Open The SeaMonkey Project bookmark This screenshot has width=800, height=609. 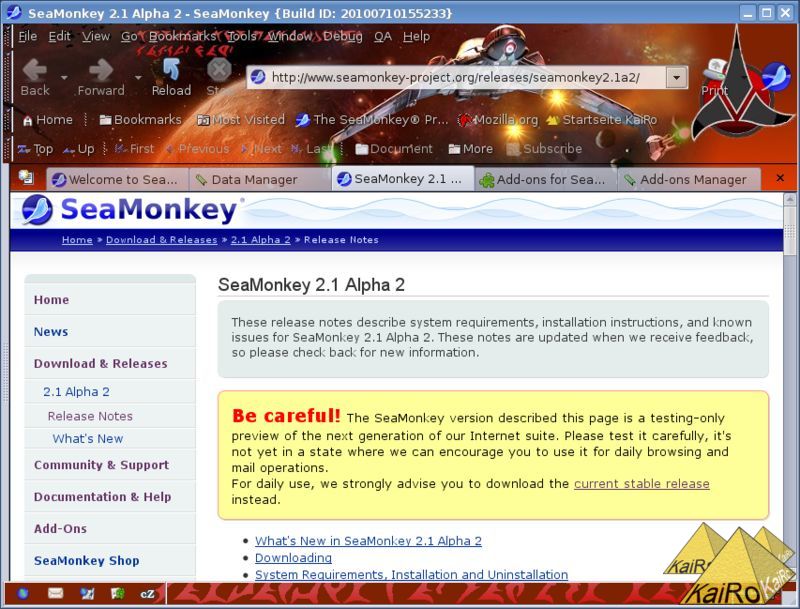click(372, 120)
